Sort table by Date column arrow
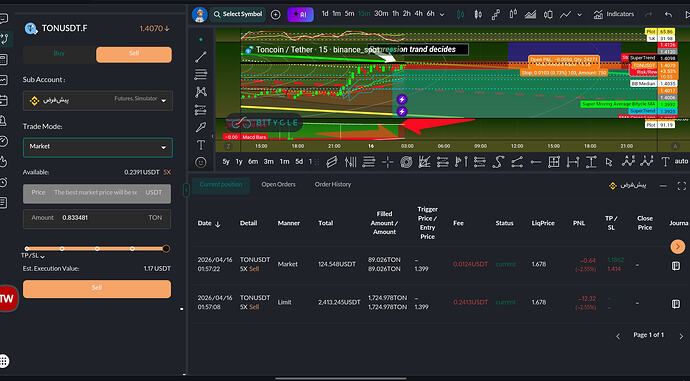The image size is (690, 381). click(218, 224)
